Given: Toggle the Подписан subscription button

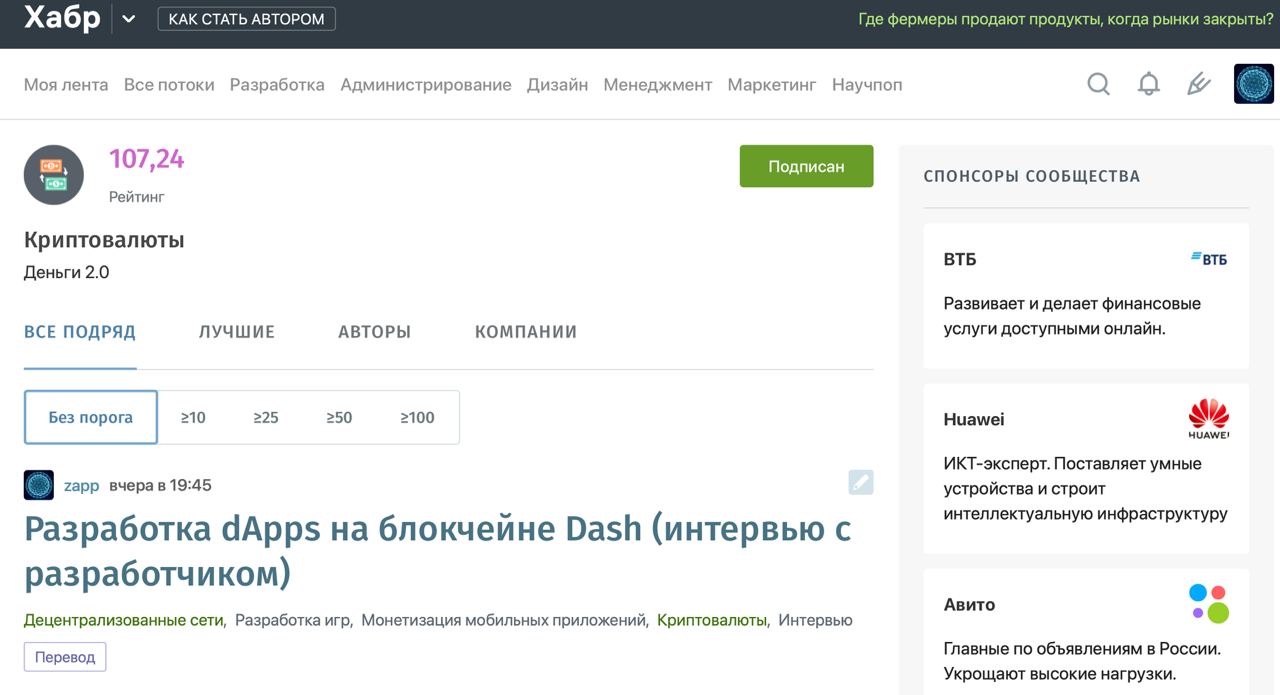Looking at the screenshot, I should coord(806,166).
